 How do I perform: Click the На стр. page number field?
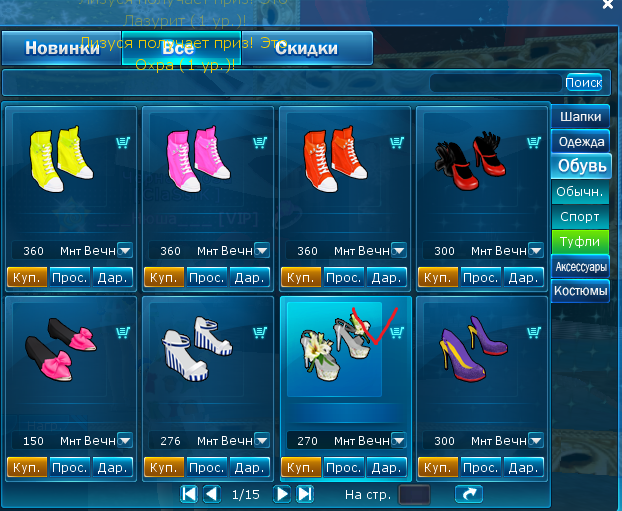click(x=414, y=494)
